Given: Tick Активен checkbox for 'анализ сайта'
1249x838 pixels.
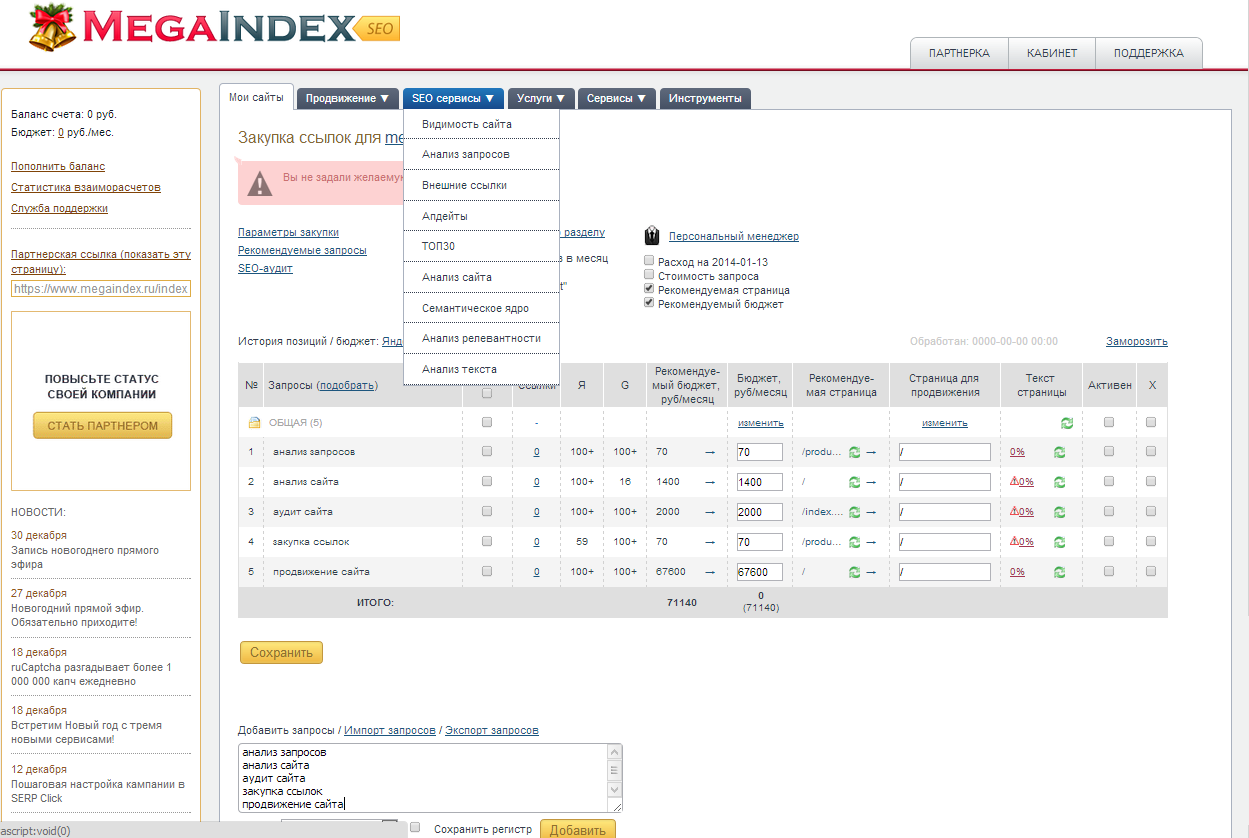Looking at the screenshot, I should 1109,482.
